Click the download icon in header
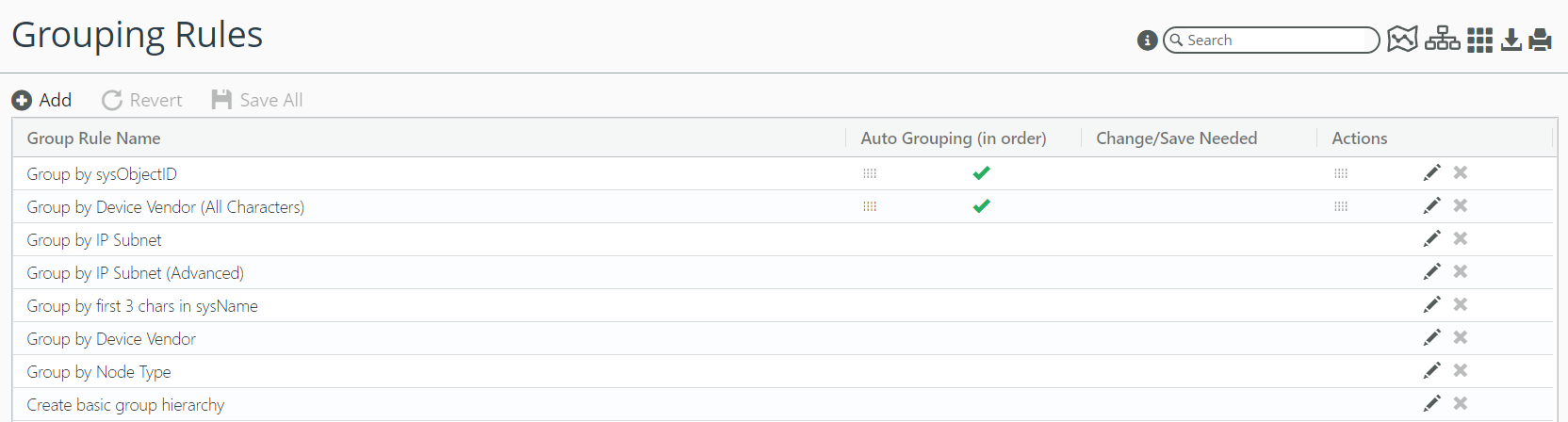This screenshot has height=422, width=1568. [1511, 40]
